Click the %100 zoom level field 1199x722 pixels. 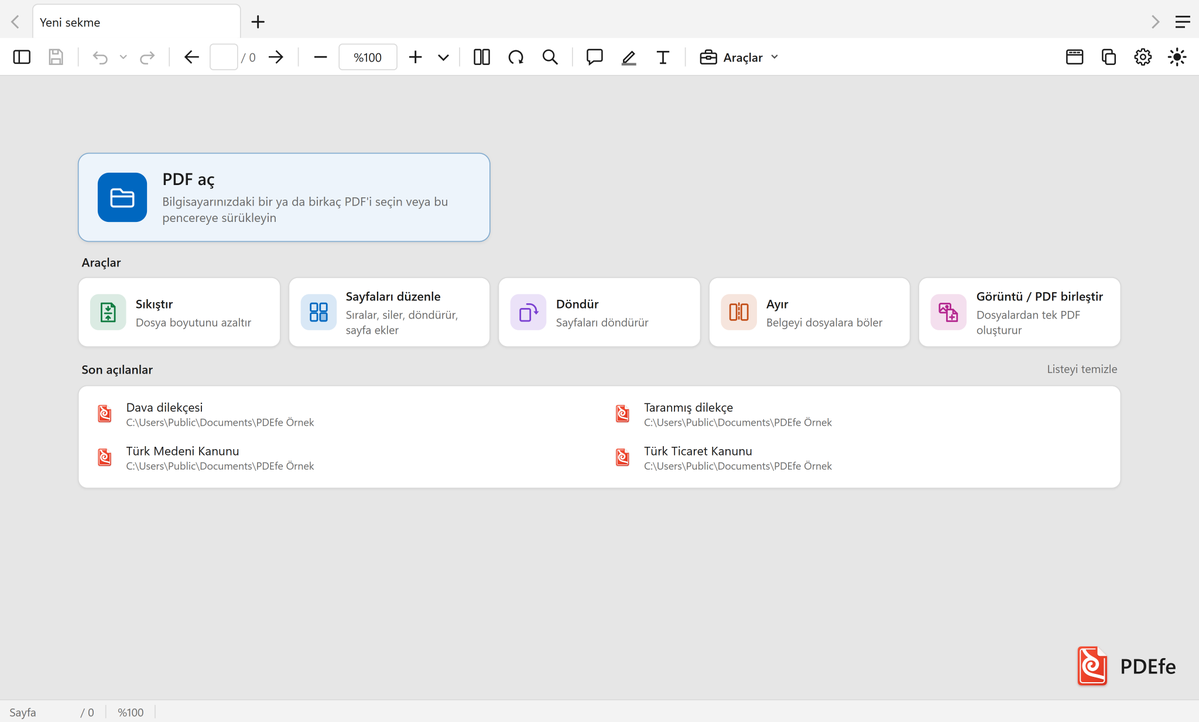click(x=368, y=57)
